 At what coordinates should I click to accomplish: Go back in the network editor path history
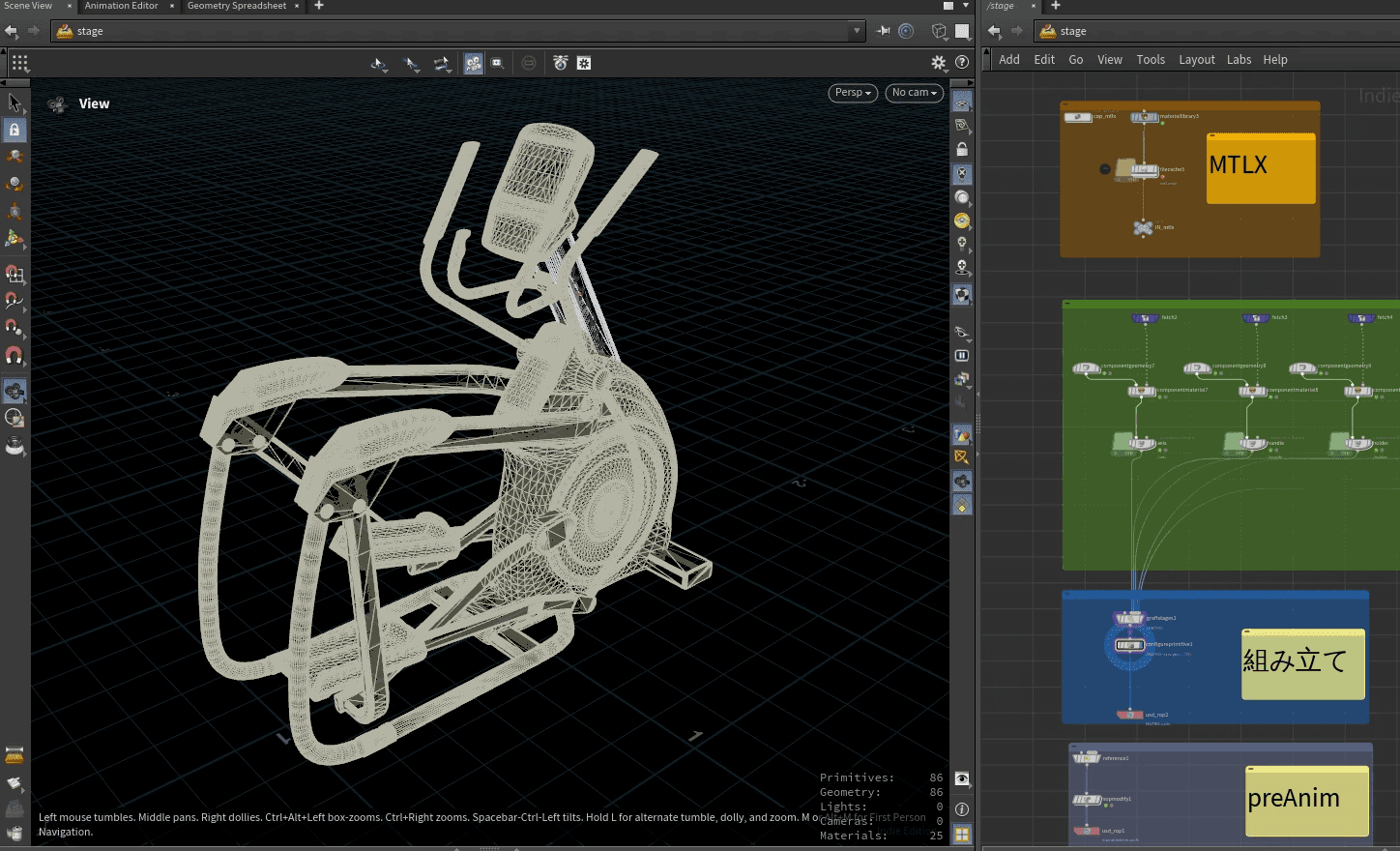pos(994,31)
